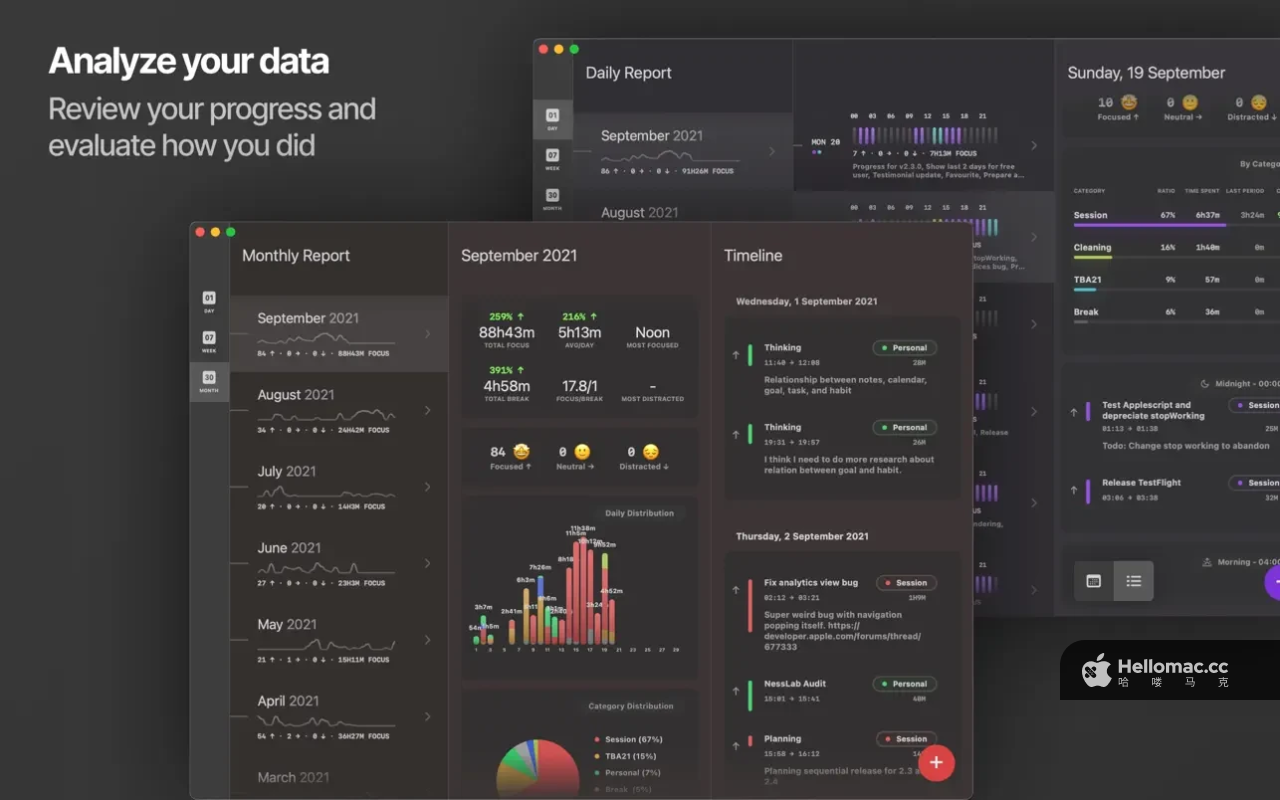Click the red plus add button
This screenshot has height=800, width=1280.
(936, 763)
